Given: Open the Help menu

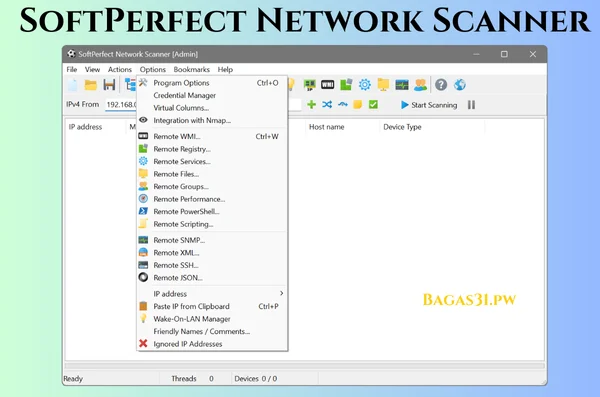Looking at the screenshot, I should [225, 69].
